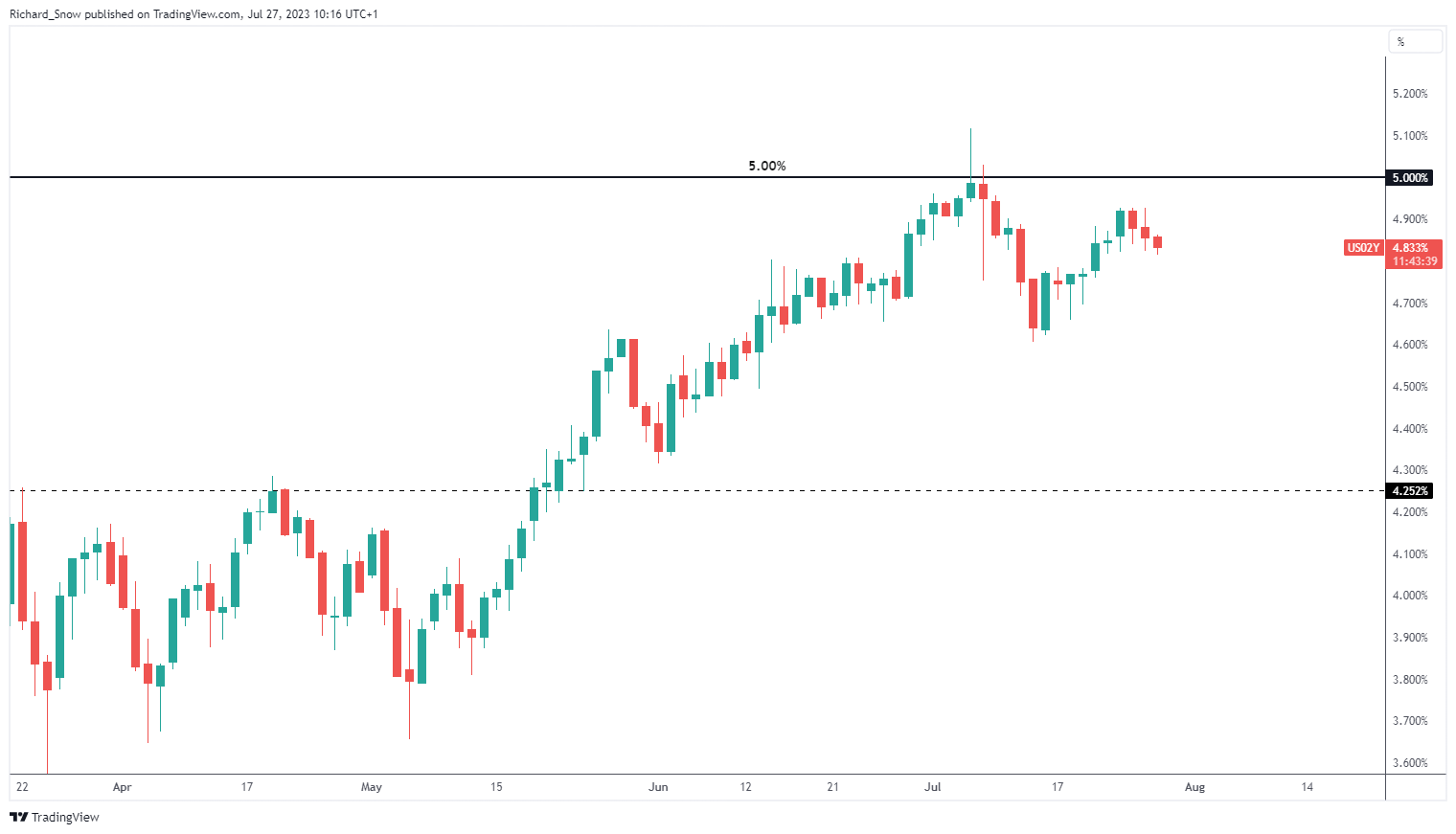
Task: Click the 14 date label after Aug
Action: click(x=1308, y=787)
